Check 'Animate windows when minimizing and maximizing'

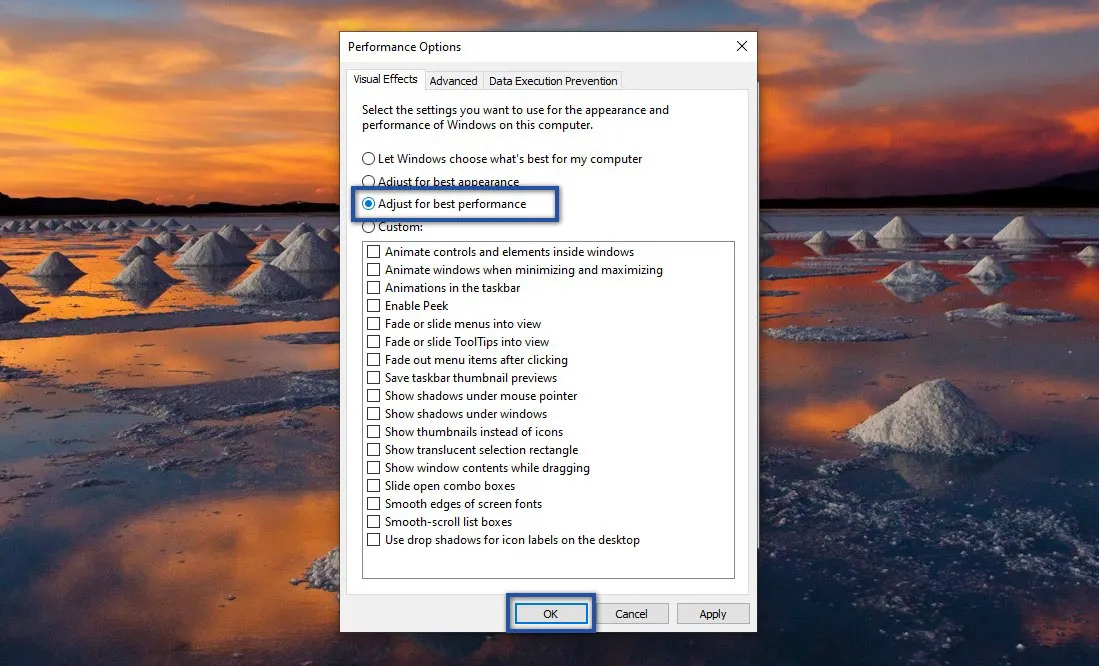click(375, 269)
